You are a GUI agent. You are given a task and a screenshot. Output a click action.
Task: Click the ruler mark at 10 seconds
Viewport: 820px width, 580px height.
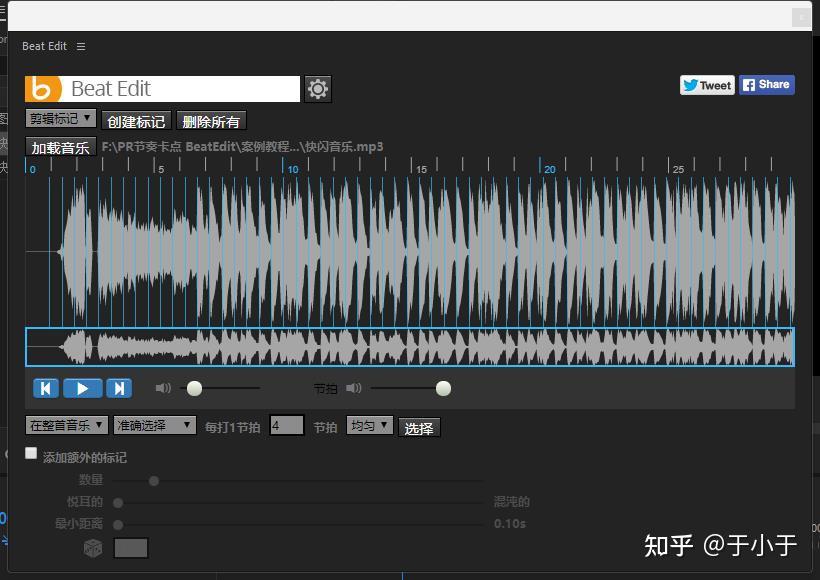(x=292, y=169)
